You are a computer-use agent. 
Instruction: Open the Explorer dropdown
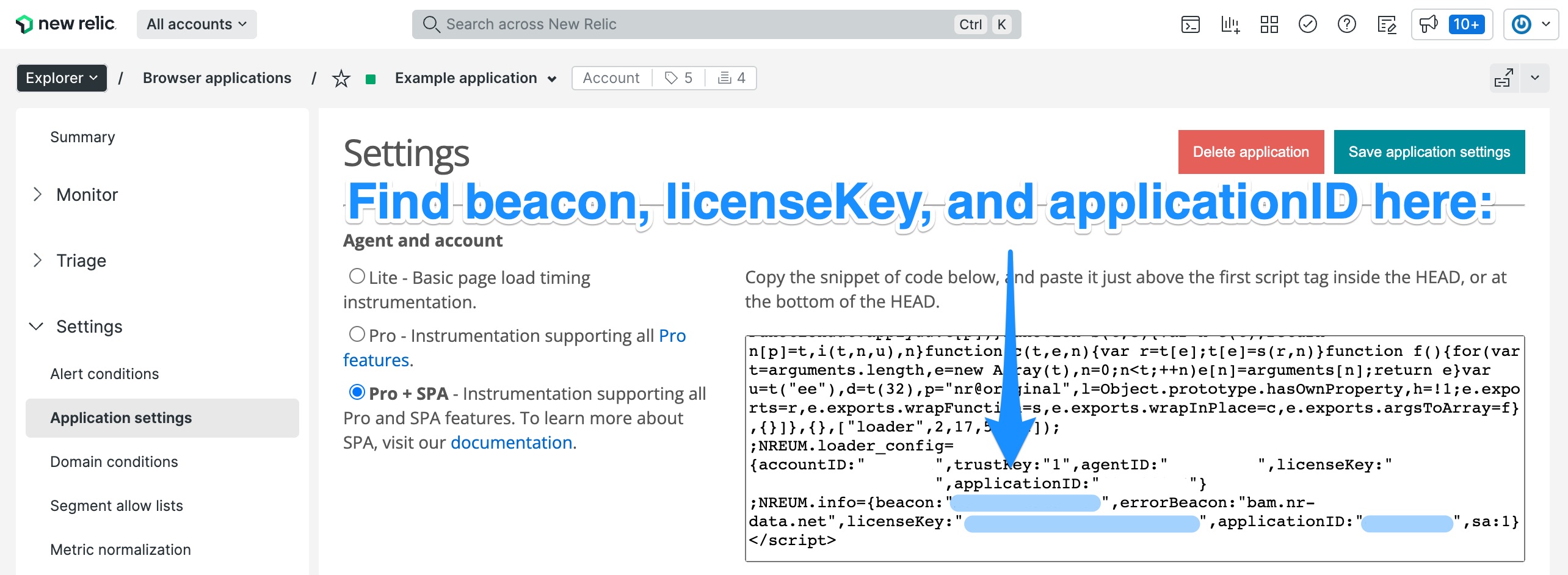click(62, 78)
